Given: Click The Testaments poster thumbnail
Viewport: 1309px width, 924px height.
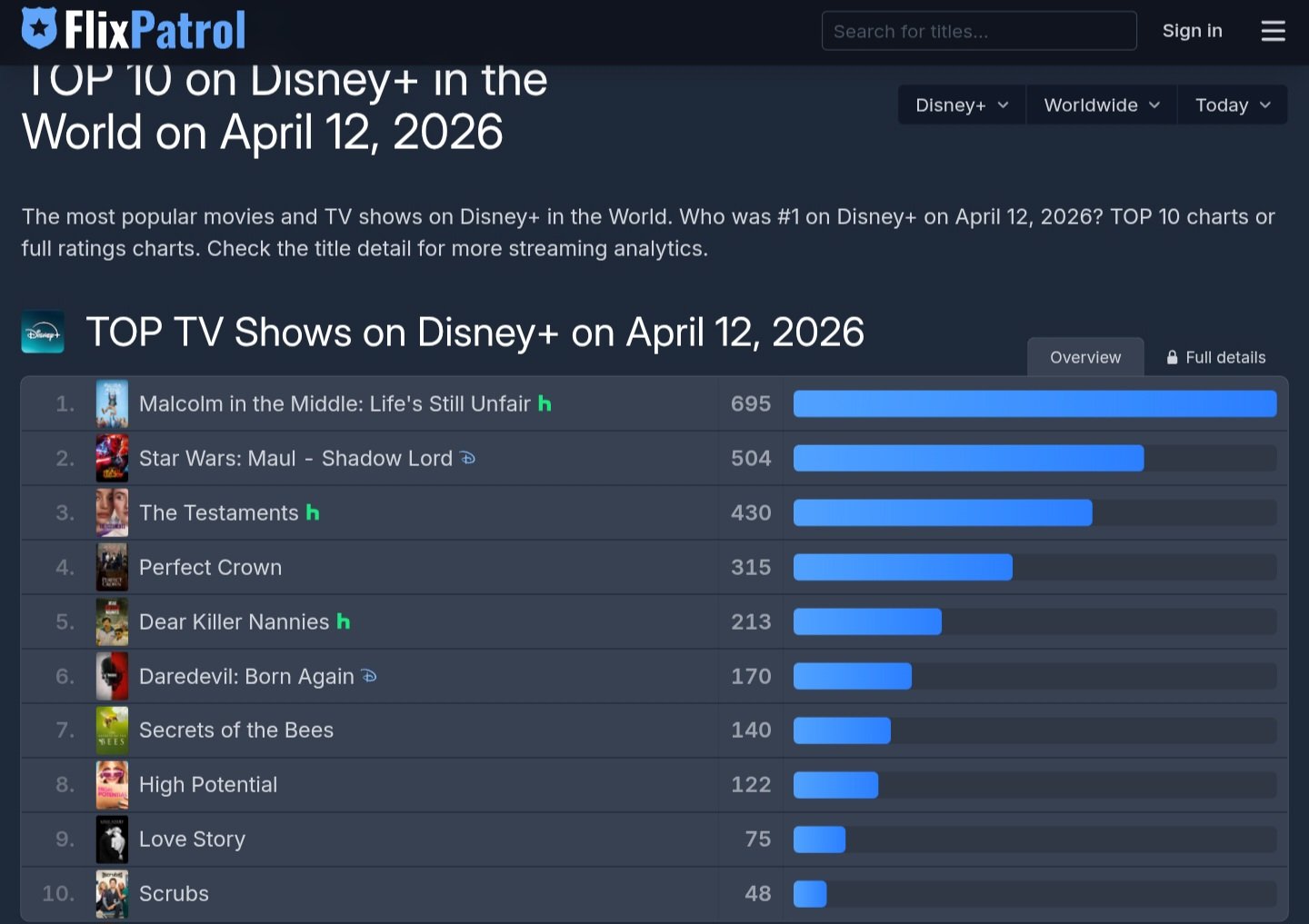Looking at the screenshot, I should [112, 512].
